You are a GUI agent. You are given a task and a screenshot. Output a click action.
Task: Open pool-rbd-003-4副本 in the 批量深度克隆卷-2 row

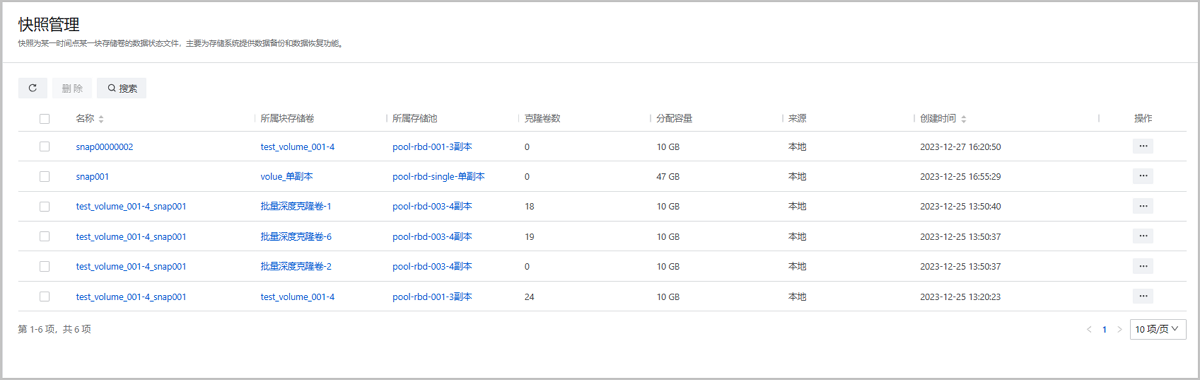[x=432, y=267]
